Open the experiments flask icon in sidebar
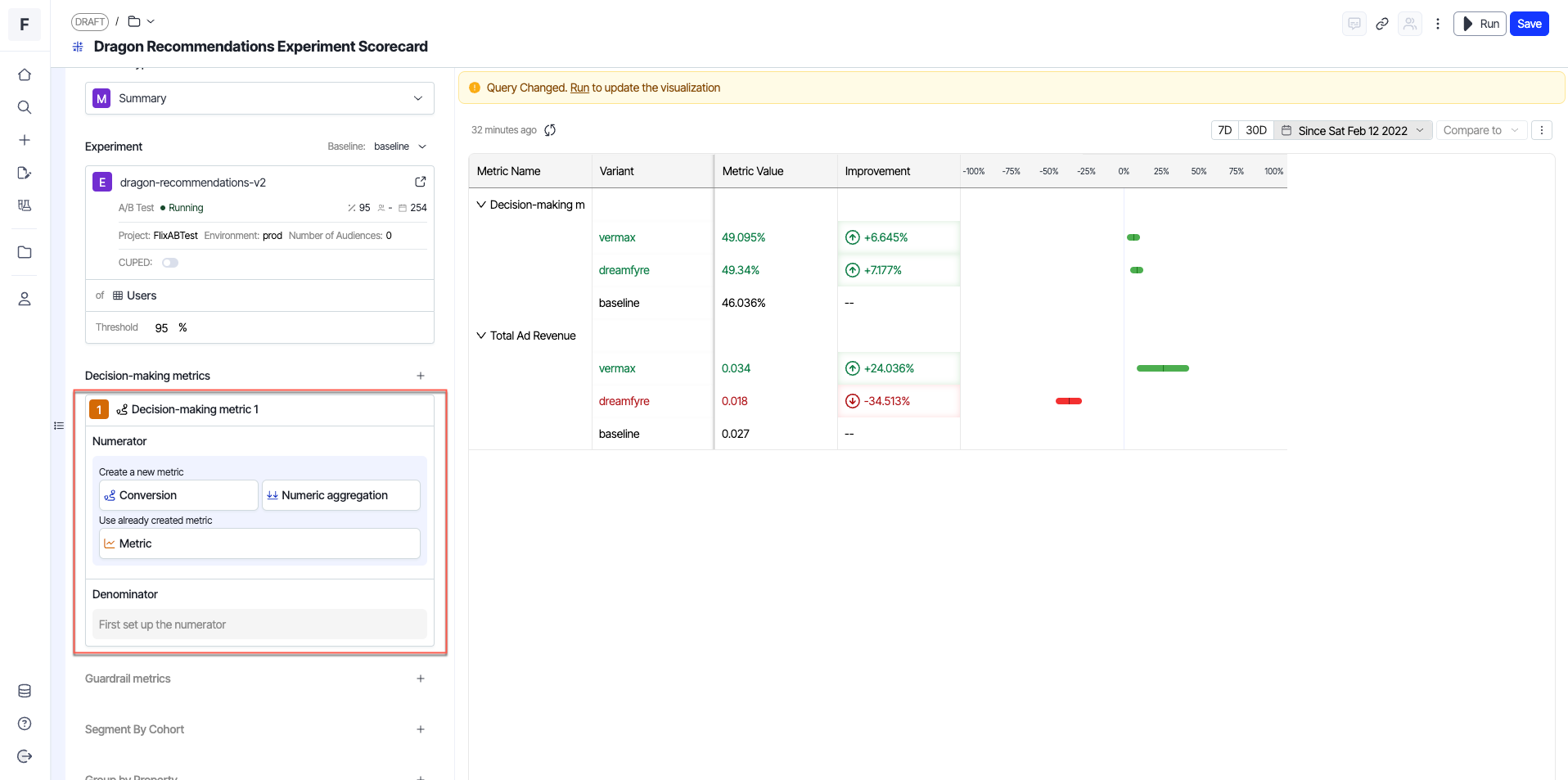Viewport: 1568px width, 780px height. (25, 205)
